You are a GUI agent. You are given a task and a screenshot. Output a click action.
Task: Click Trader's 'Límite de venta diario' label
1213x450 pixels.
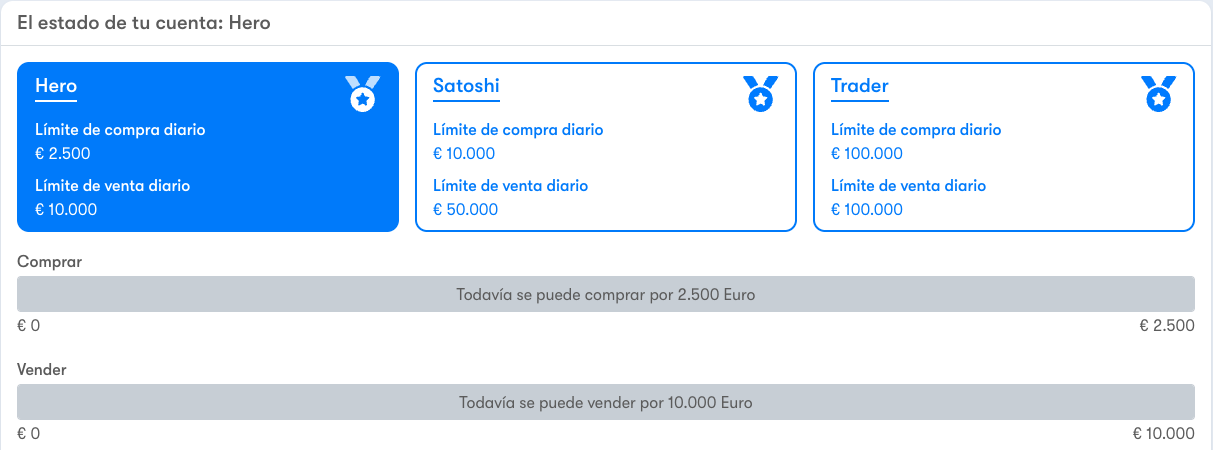[x=909, y=186]
